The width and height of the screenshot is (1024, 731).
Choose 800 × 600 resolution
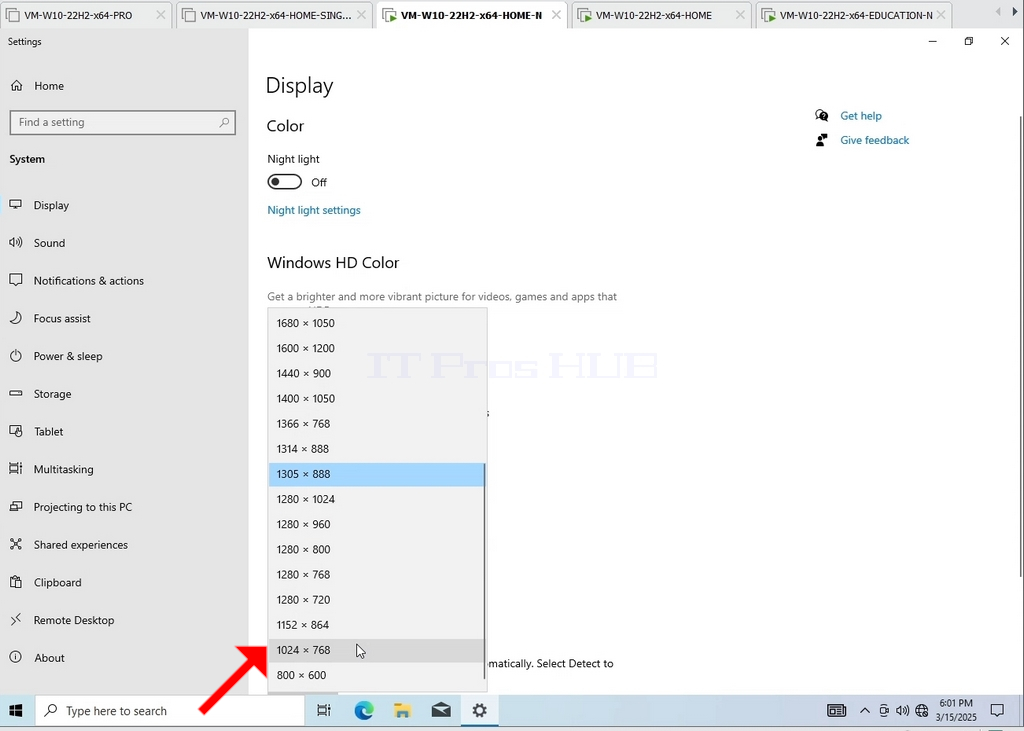click(x=377, y=675)
